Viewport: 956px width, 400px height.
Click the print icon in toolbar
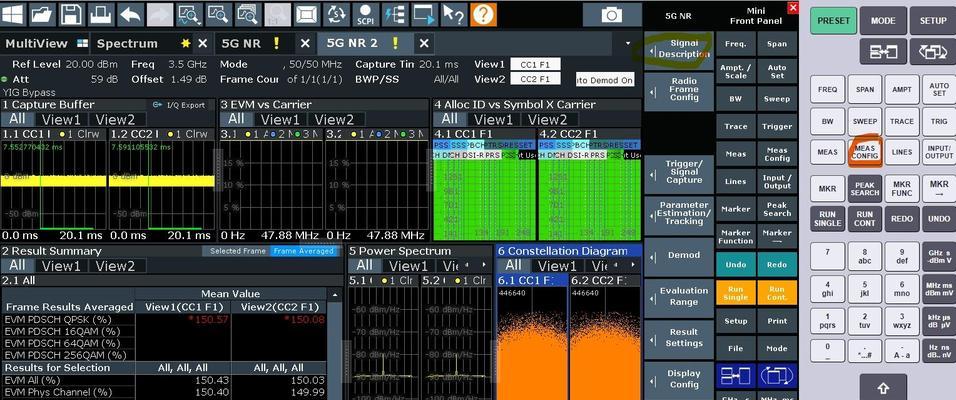point(101,14)
